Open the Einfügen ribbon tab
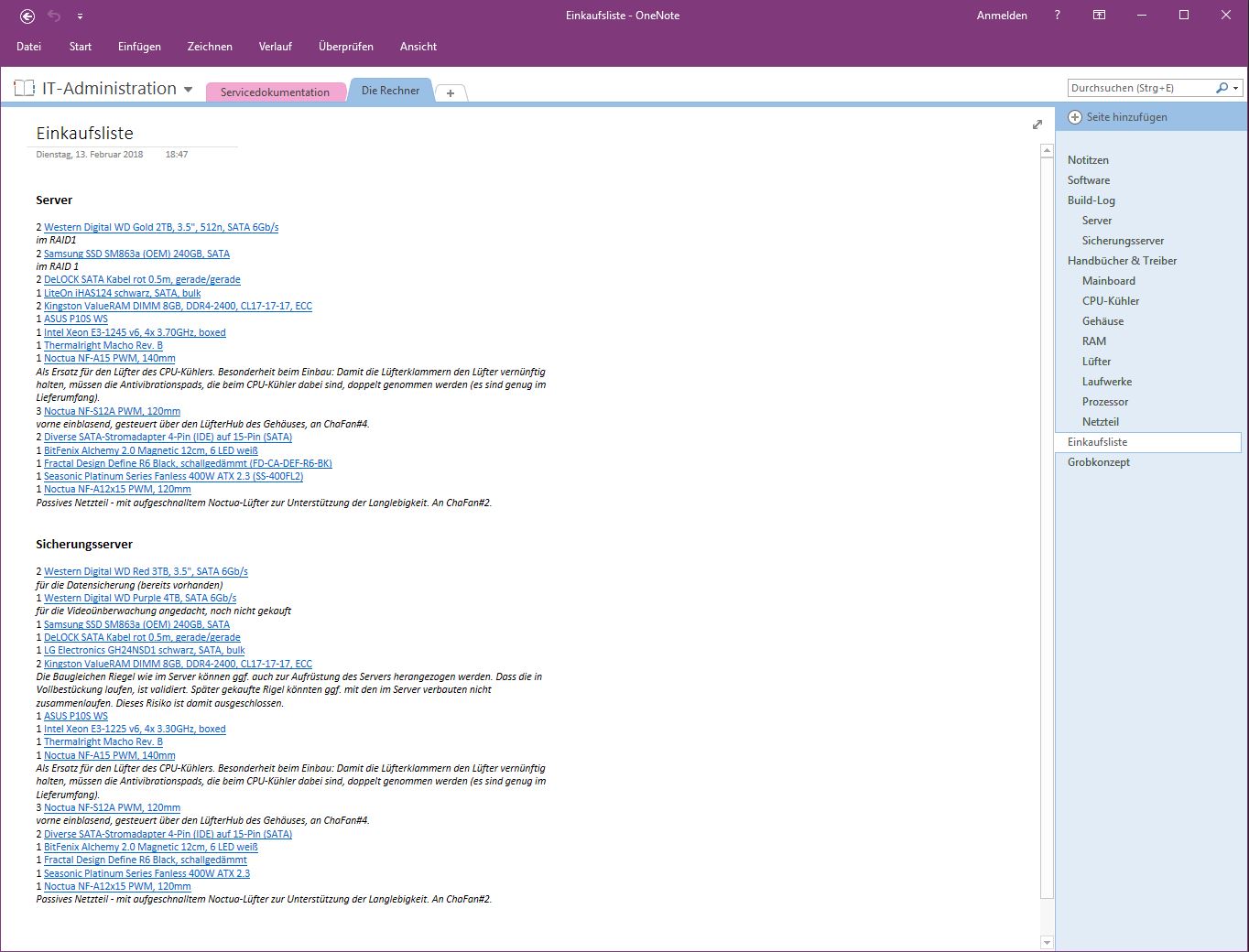1249x952 pixels. point(139,47)
